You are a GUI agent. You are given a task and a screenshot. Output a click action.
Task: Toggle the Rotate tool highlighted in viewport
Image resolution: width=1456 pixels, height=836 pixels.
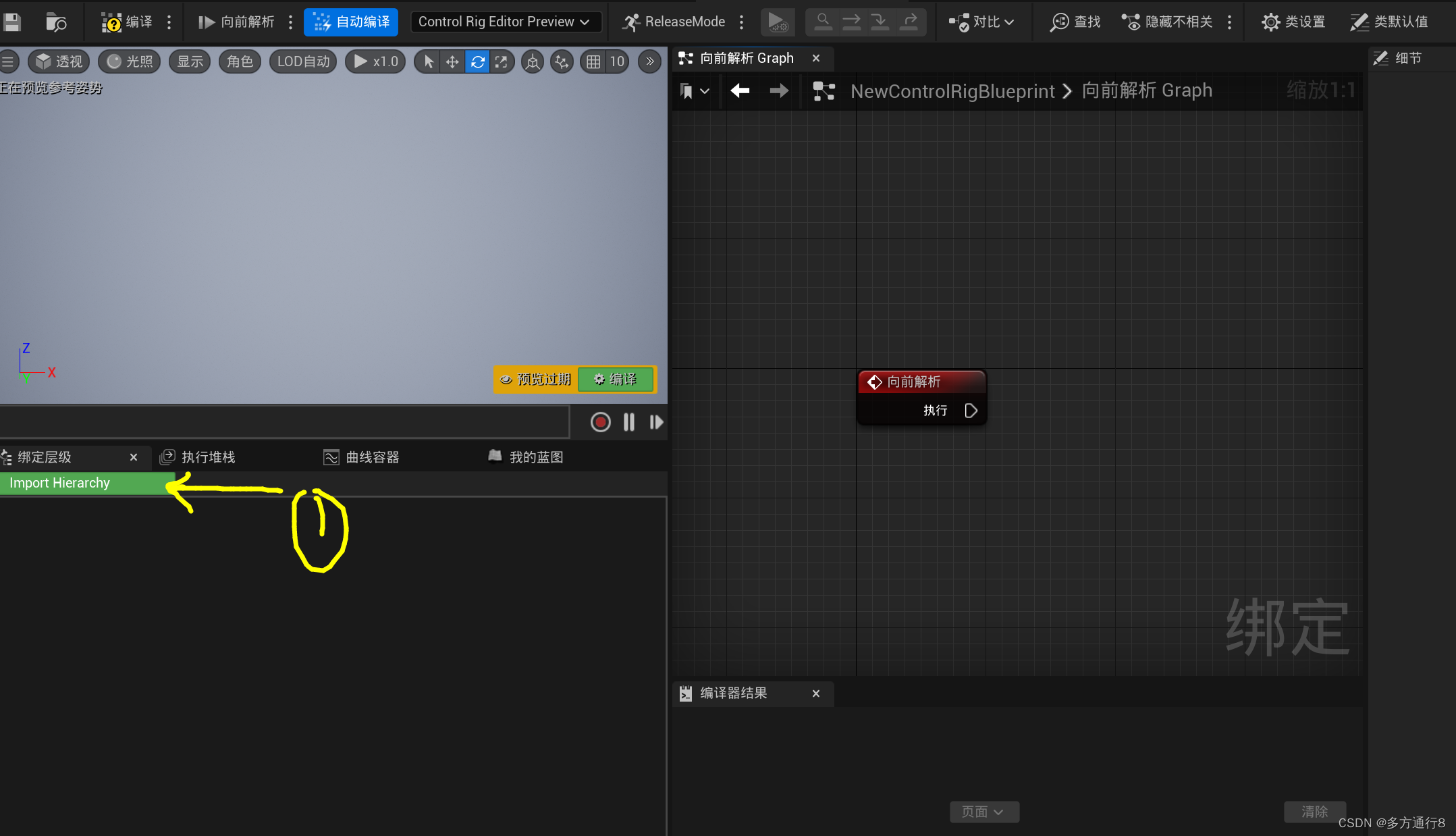click(477, 61)
